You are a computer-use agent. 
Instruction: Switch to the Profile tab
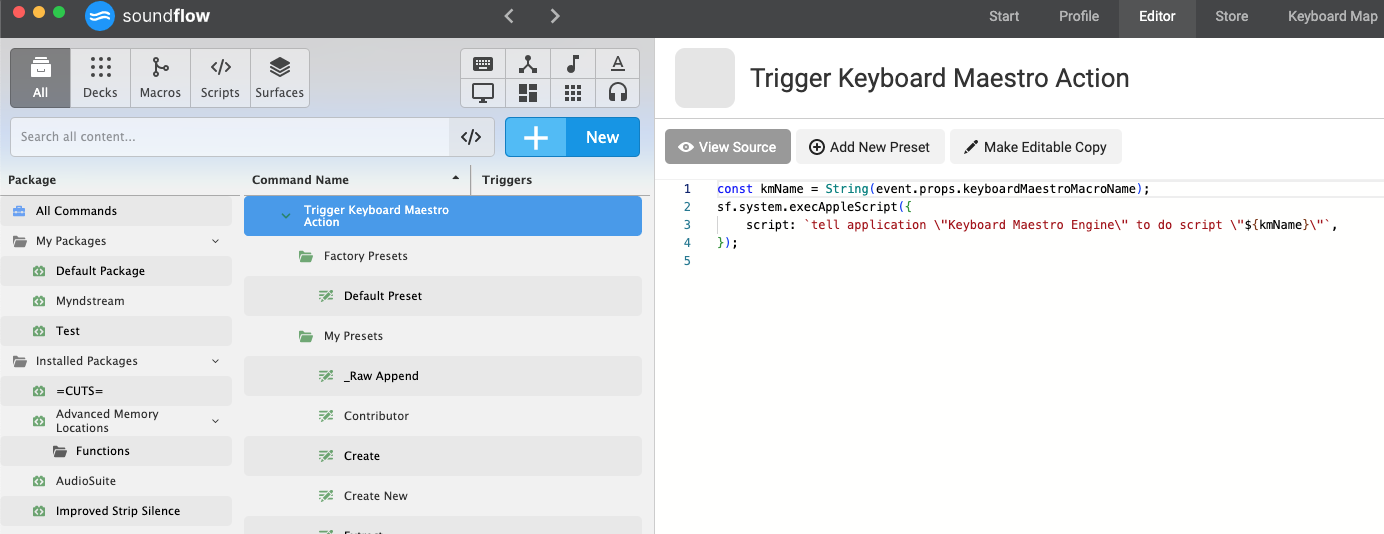click(1079, 16)
